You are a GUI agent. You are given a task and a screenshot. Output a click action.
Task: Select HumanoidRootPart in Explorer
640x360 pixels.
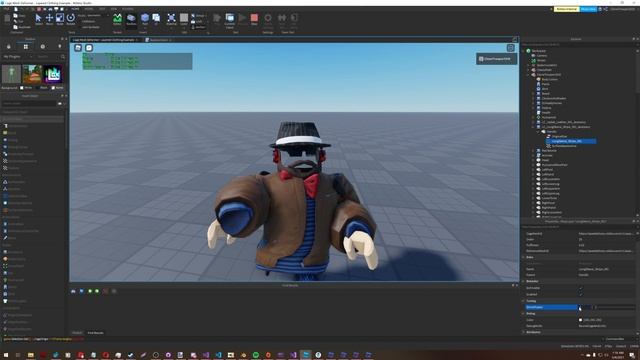554,165
